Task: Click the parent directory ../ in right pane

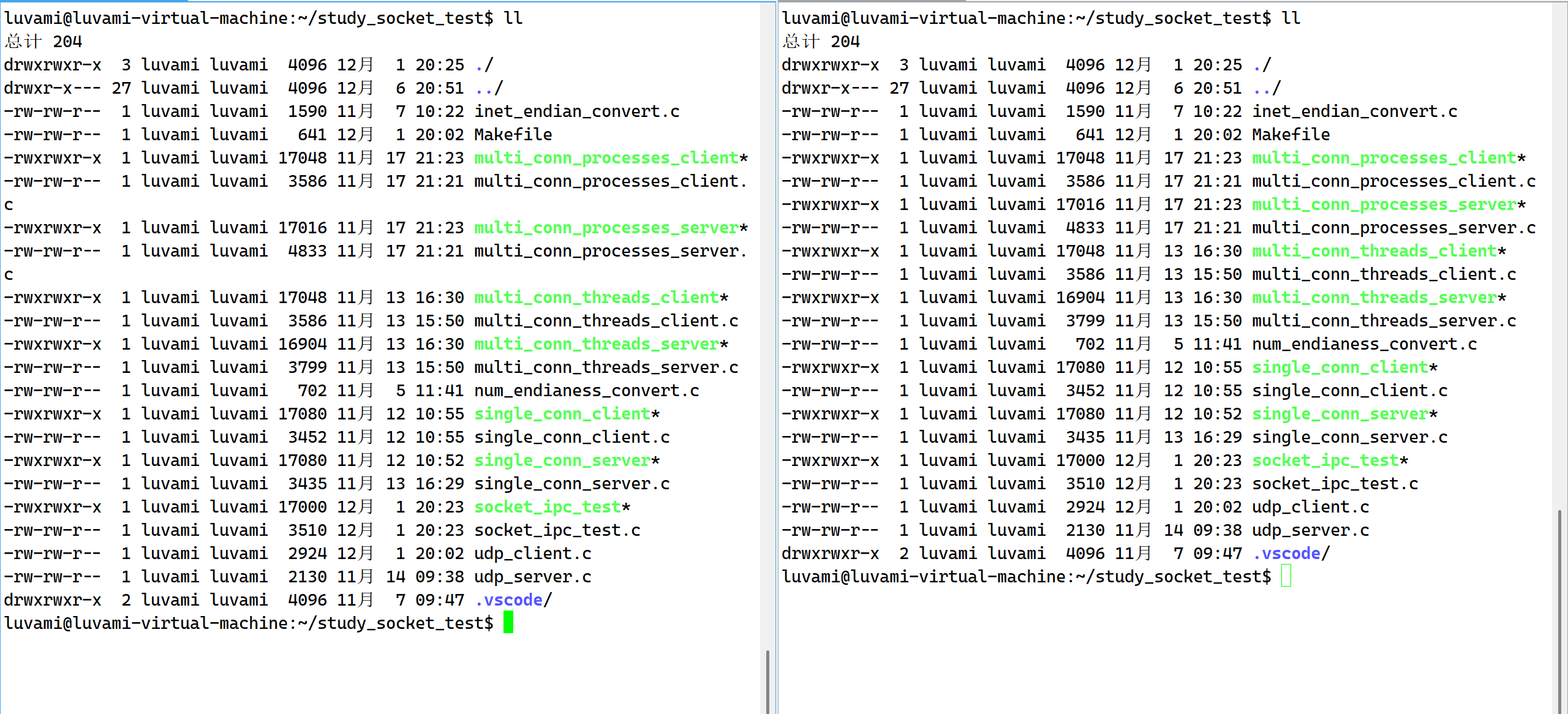Action: (x=1266, y=88)
